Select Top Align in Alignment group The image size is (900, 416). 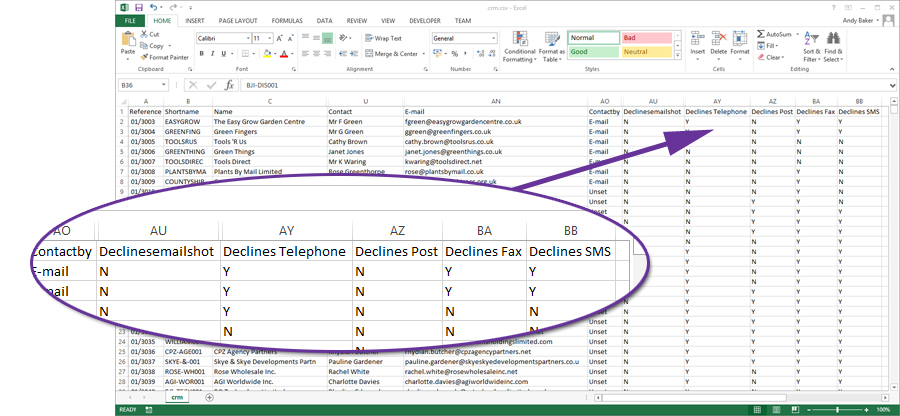pyautogui.click(x=306, y=38)
